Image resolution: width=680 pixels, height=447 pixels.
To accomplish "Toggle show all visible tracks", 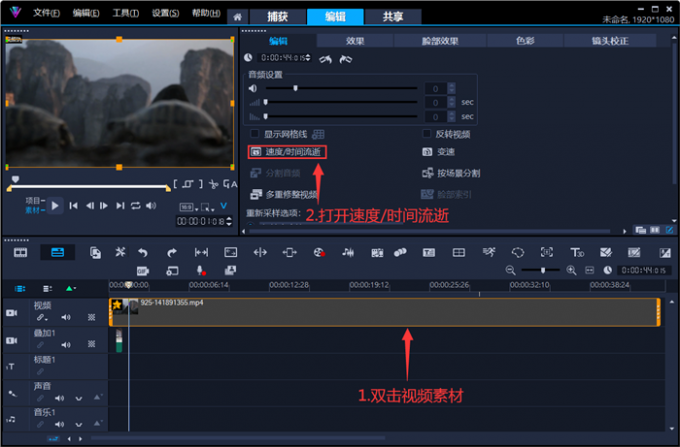I will pos(20,289).
